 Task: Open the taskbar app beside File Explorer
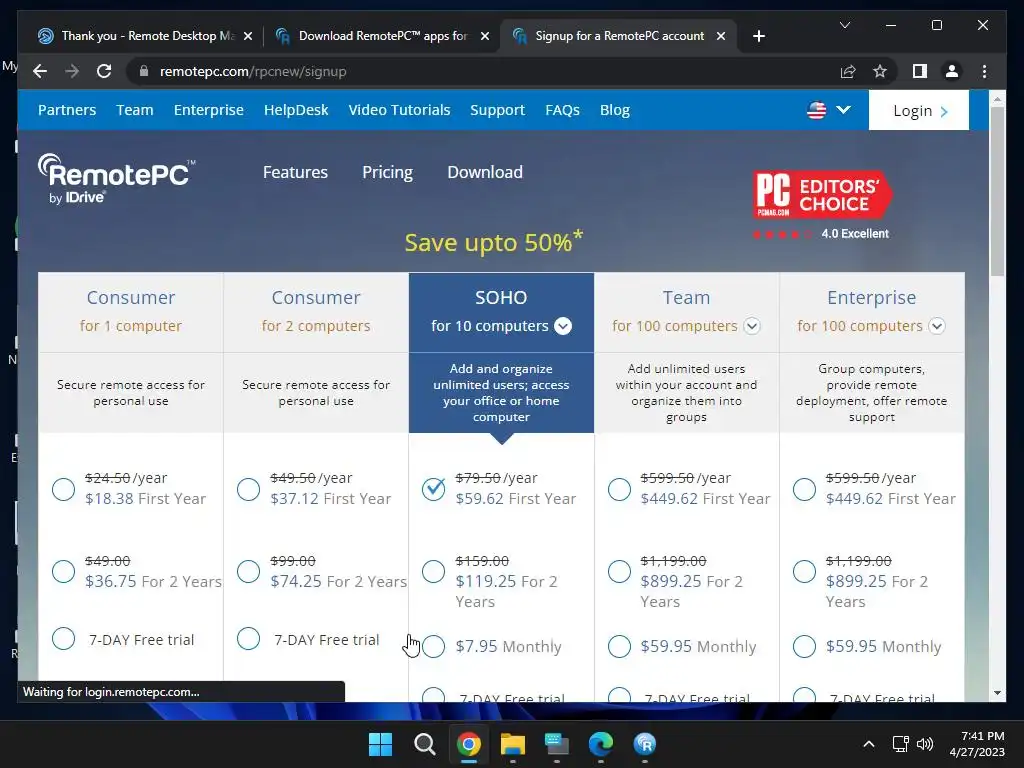click(x=556, y=744)
